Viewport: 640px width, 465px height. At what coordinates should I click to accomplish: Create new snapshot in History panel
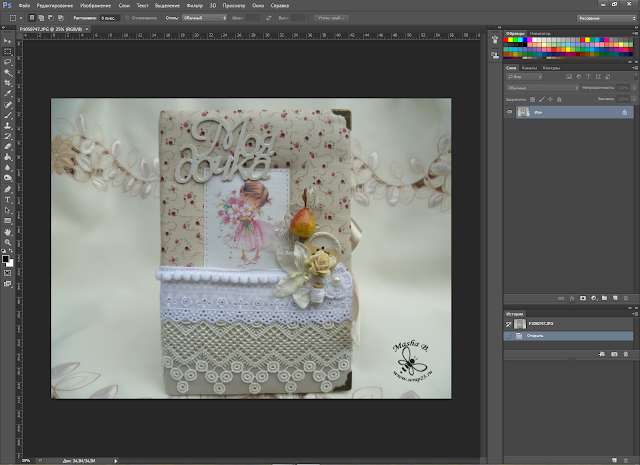[x=614, y=354]
